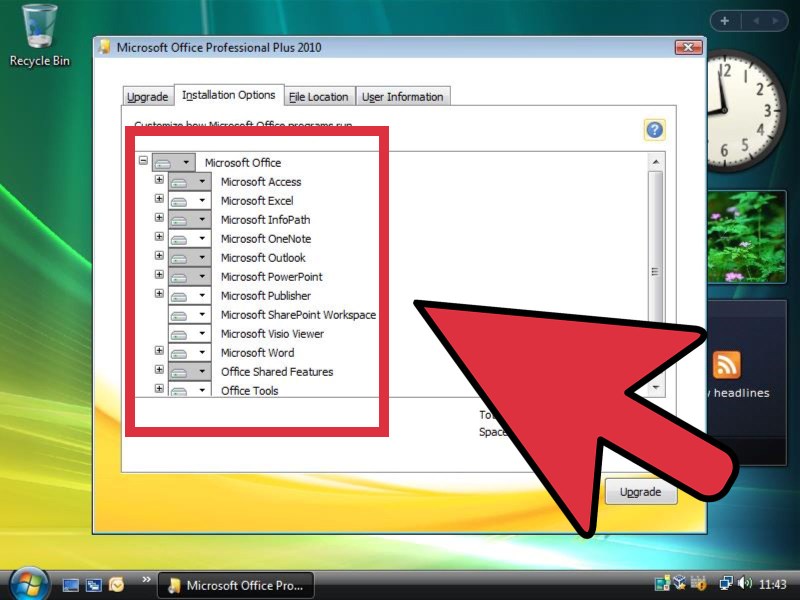The height and width of the screenshot is (600, 800).
Task: Collapse the Microsoft Office root tree node
Action: pyautogui.click(x=143, y=160)
